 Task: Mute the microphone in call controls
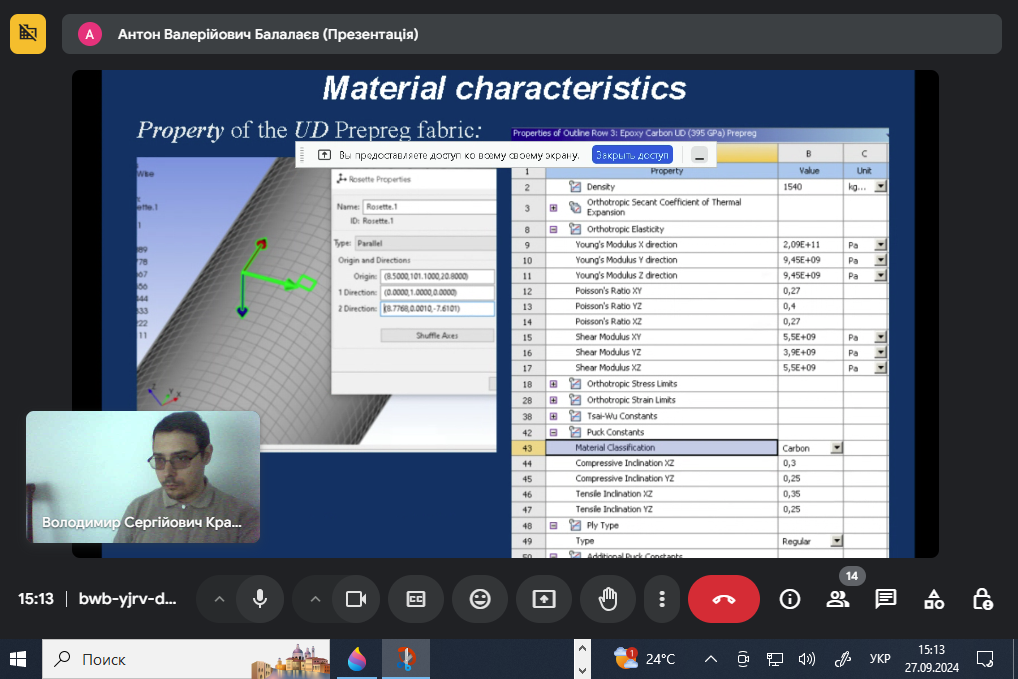click(260, 599)
